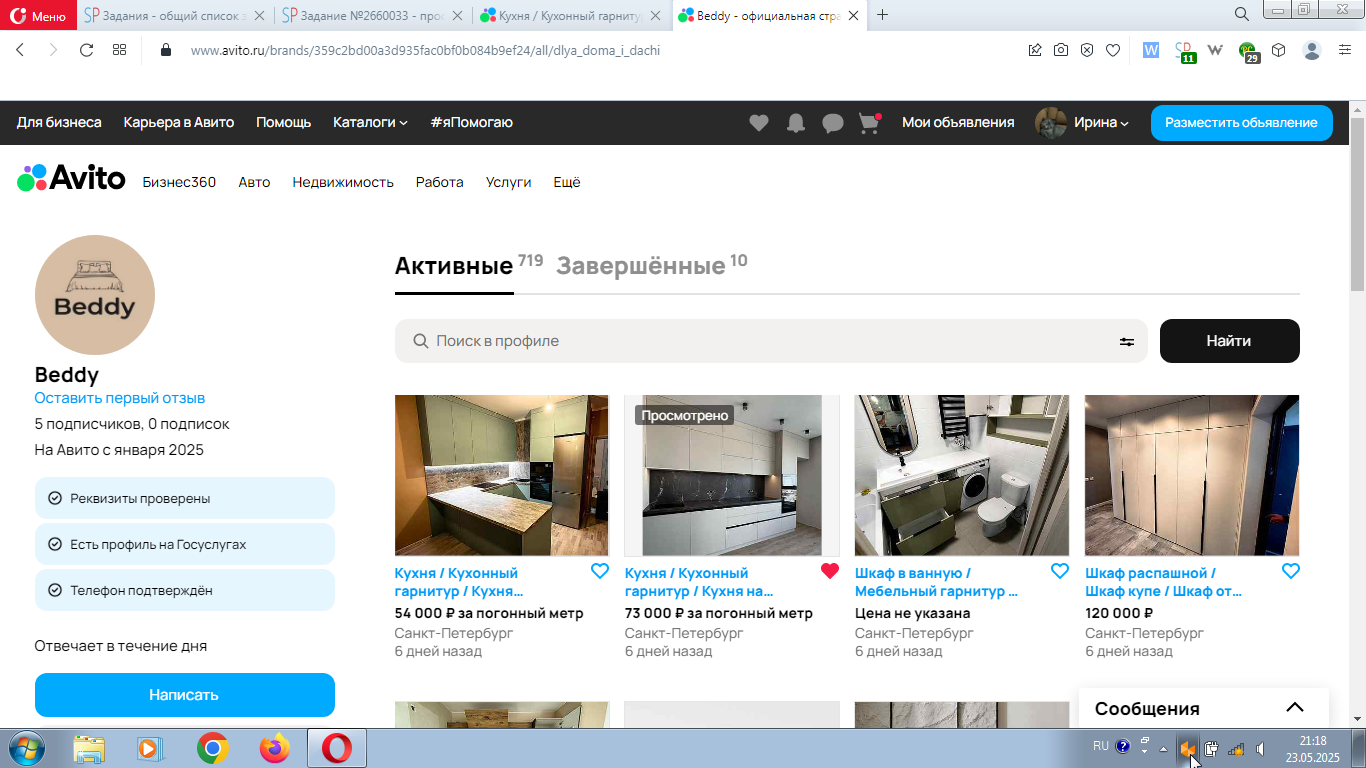Click the browser tab search magnifier icon
The width and height of the screenshot is (1366, 768).
pyautogui.click(x=1241, y=14)
